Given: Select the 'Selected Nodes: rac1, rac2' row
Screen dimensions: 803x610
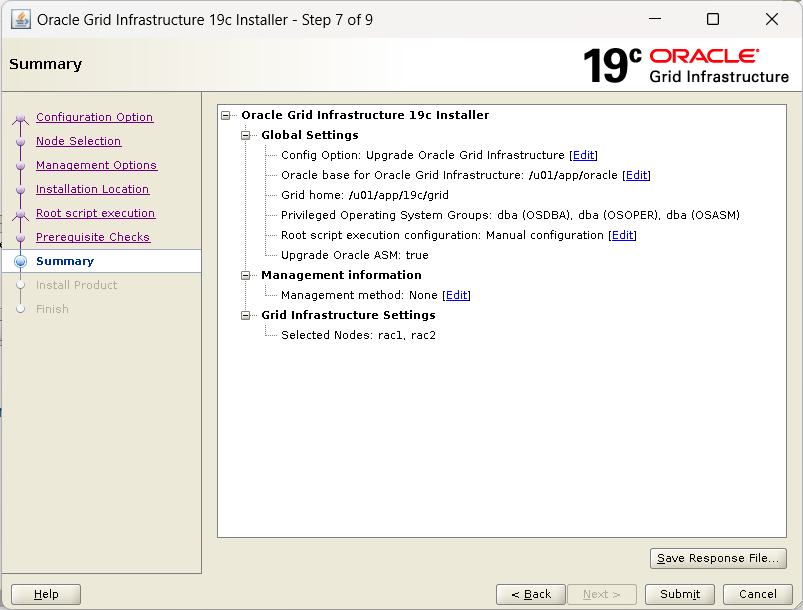Looking at the screenshot, I should (358, 335).
